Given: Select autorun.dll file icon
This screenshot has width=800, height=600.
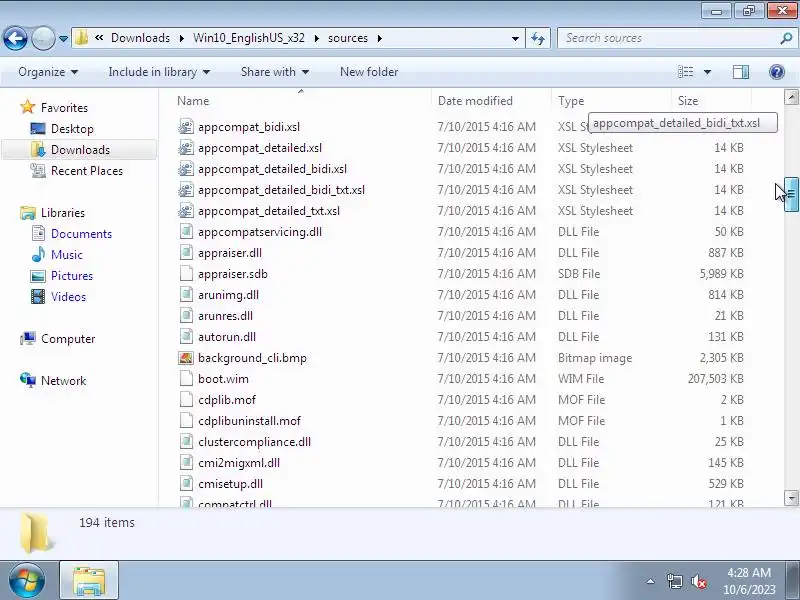Looking at the screenshot, I should (186, 337).
